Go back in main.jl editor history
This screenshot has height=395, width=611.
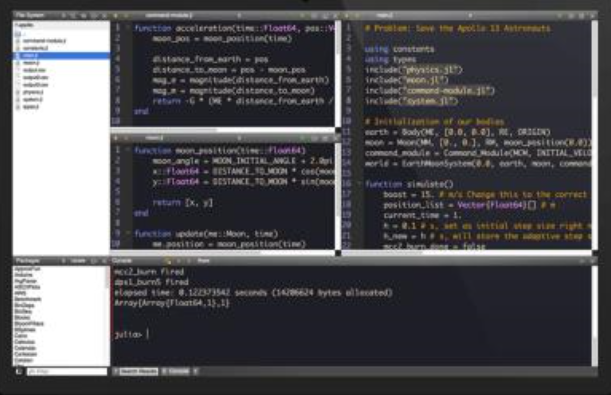point(347,16)
